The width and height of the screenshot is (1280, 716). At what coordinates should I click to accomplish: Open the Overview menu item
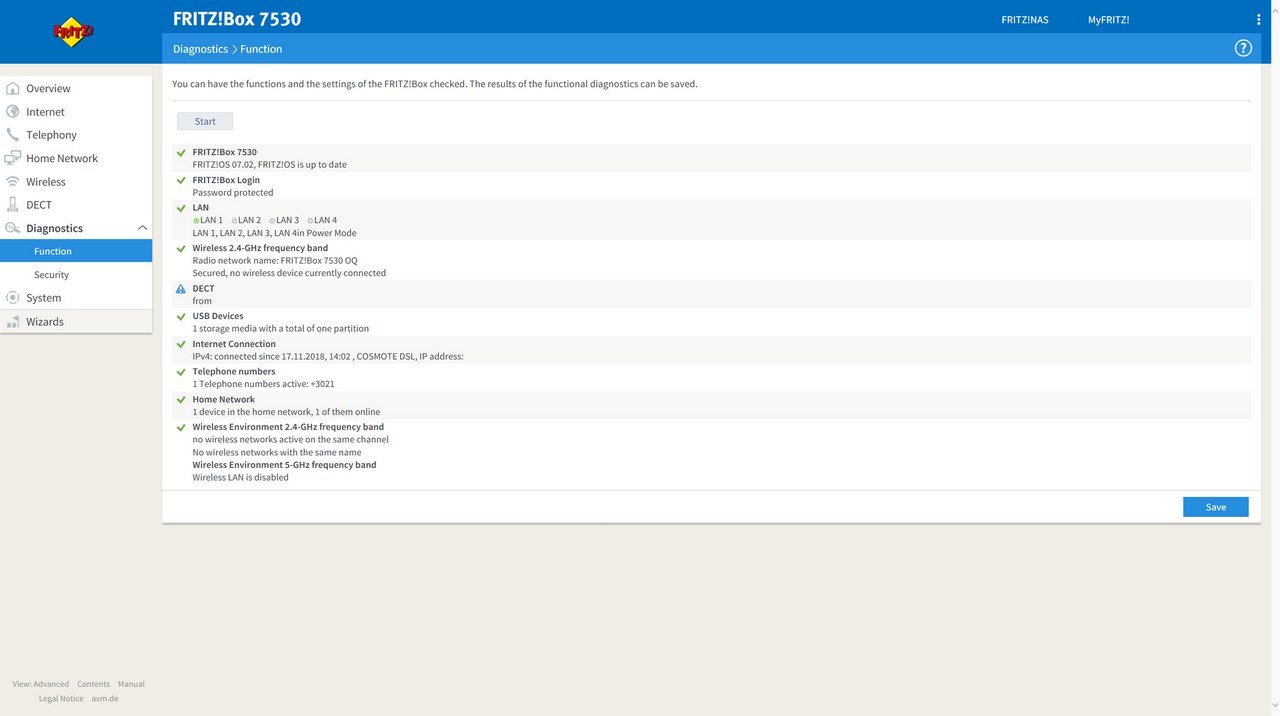(76, 88)
